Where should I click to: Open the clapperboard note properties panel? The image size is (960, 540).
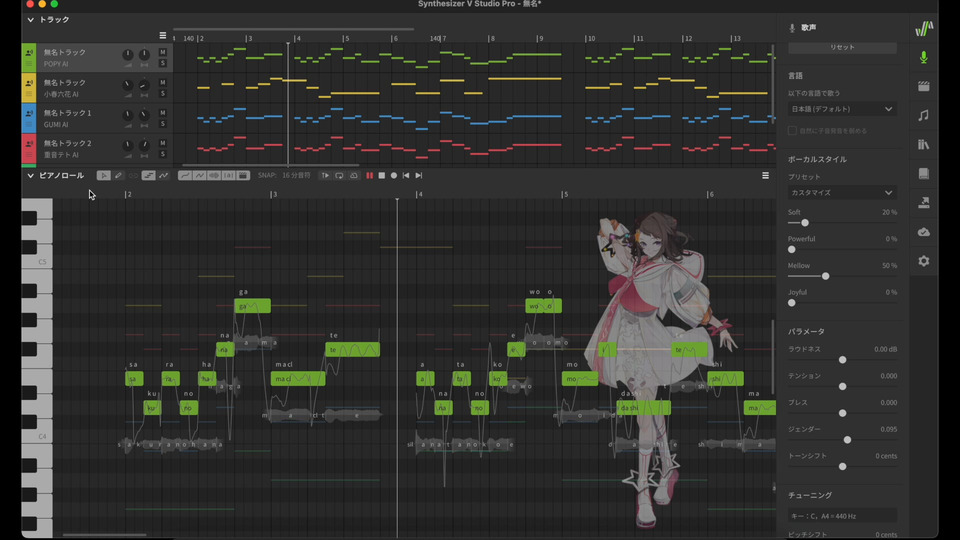coord(924,86)
